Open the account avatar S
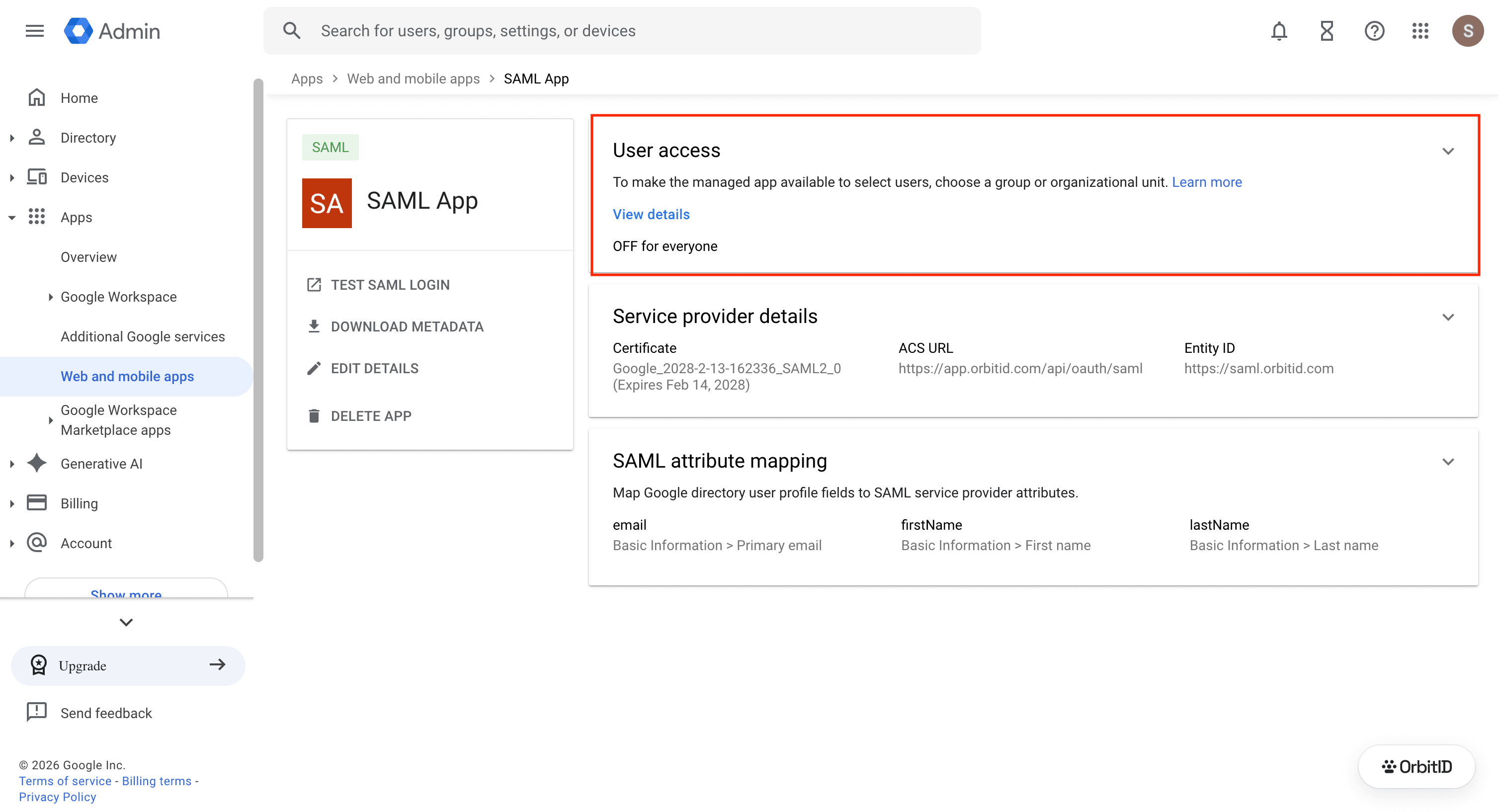 [1467, 31]
